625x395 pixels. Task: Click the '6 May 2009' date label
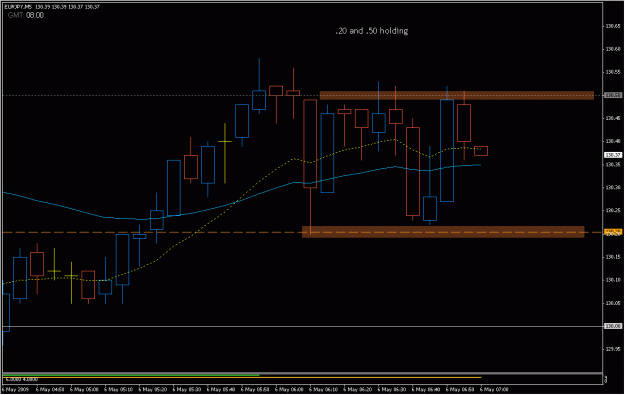(x=16, y=389)
